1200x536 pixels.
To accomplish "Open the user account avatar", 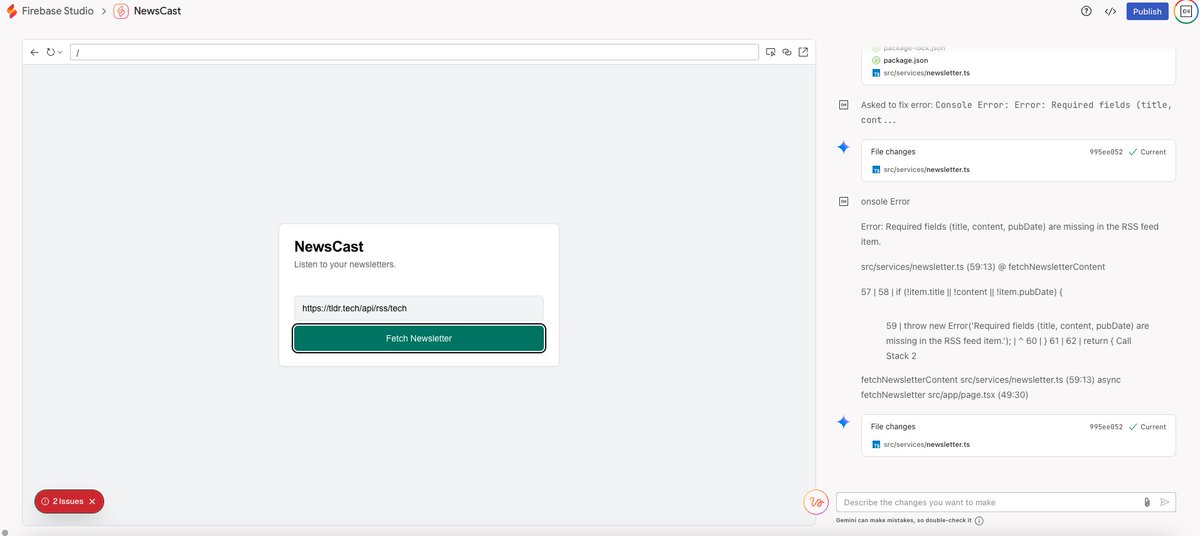I will click(1185, 11).
